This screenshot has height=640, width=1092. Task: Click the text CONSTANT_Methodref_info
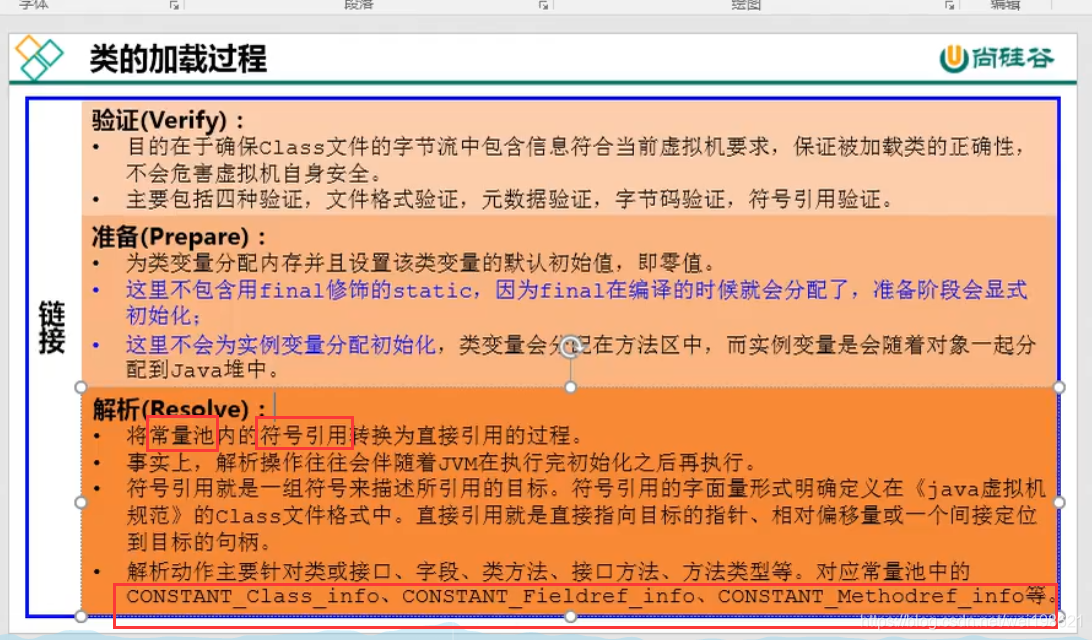871,596
